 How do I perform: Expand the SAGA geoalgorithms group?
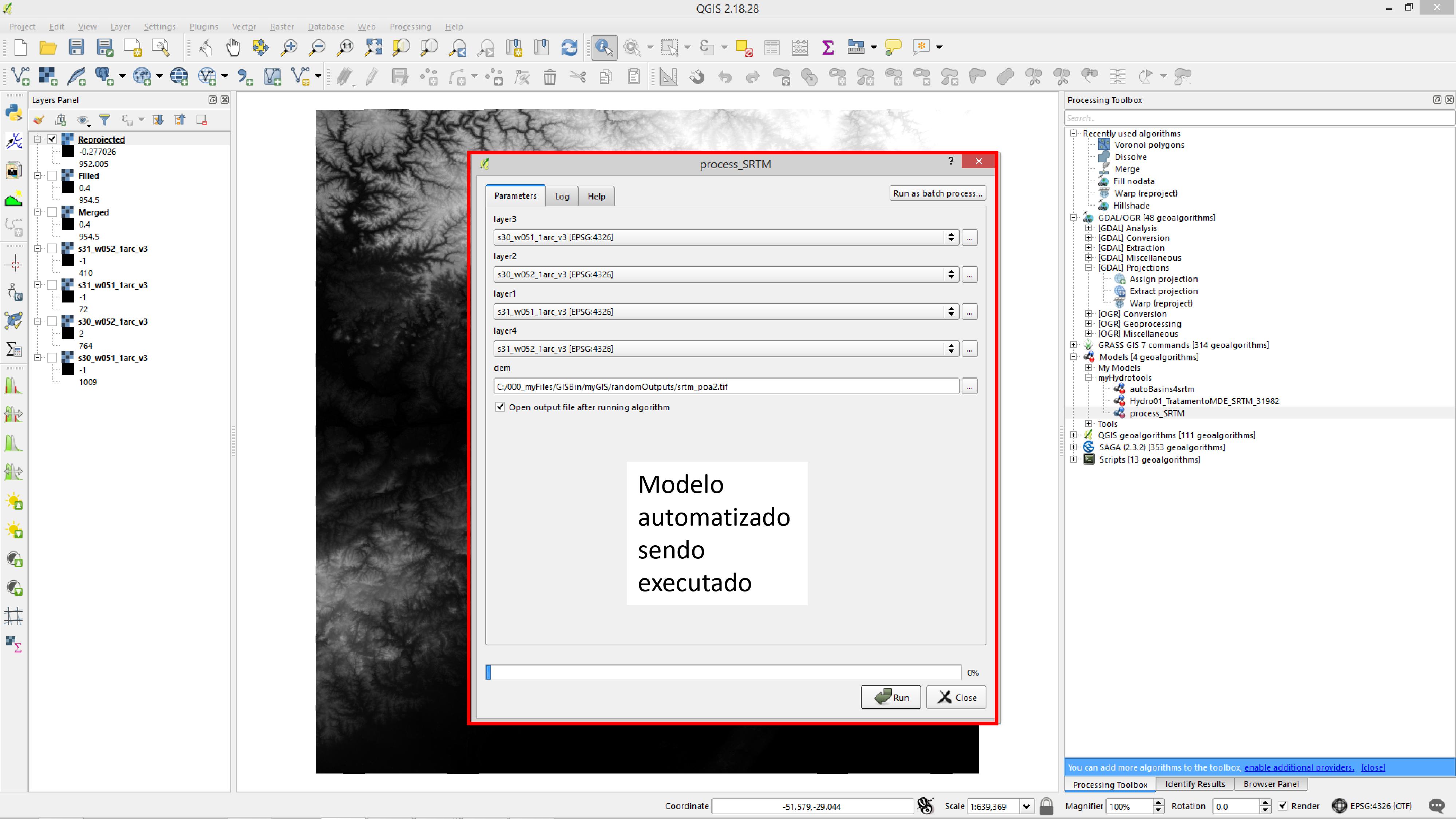(x=1073, y=447)
